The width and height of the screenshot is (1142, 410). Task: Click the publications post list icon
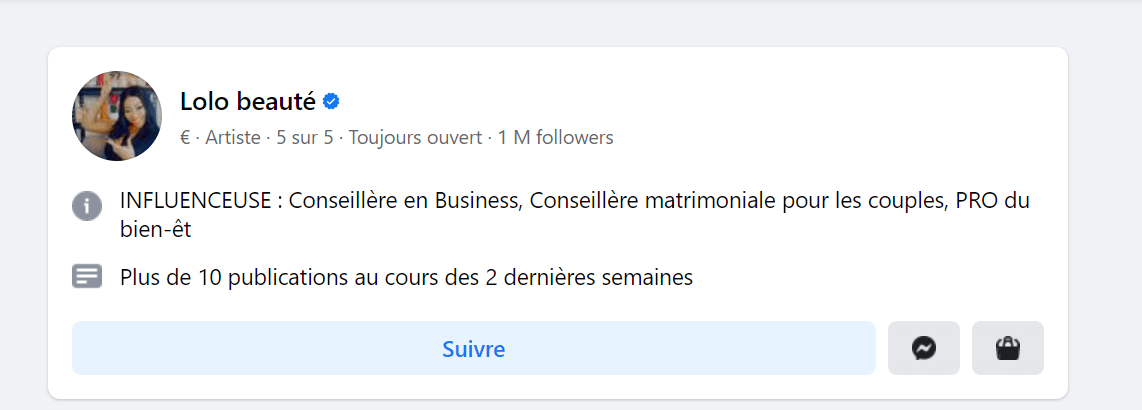click(x=88, y=277)
